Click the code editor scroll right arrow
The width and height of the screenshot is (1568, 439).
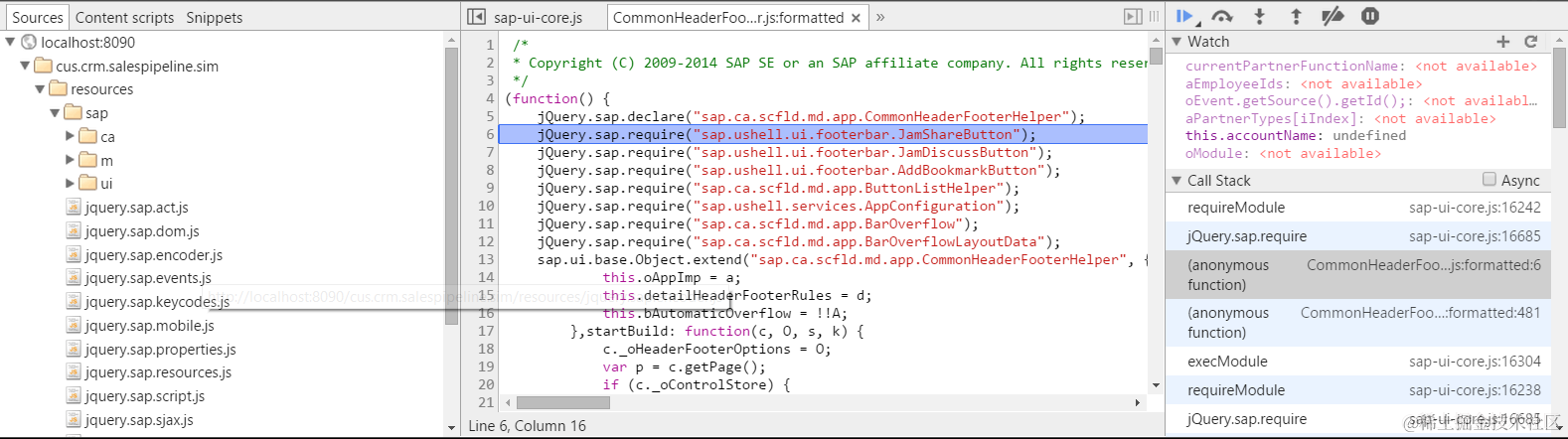(x=1138, y=402)
